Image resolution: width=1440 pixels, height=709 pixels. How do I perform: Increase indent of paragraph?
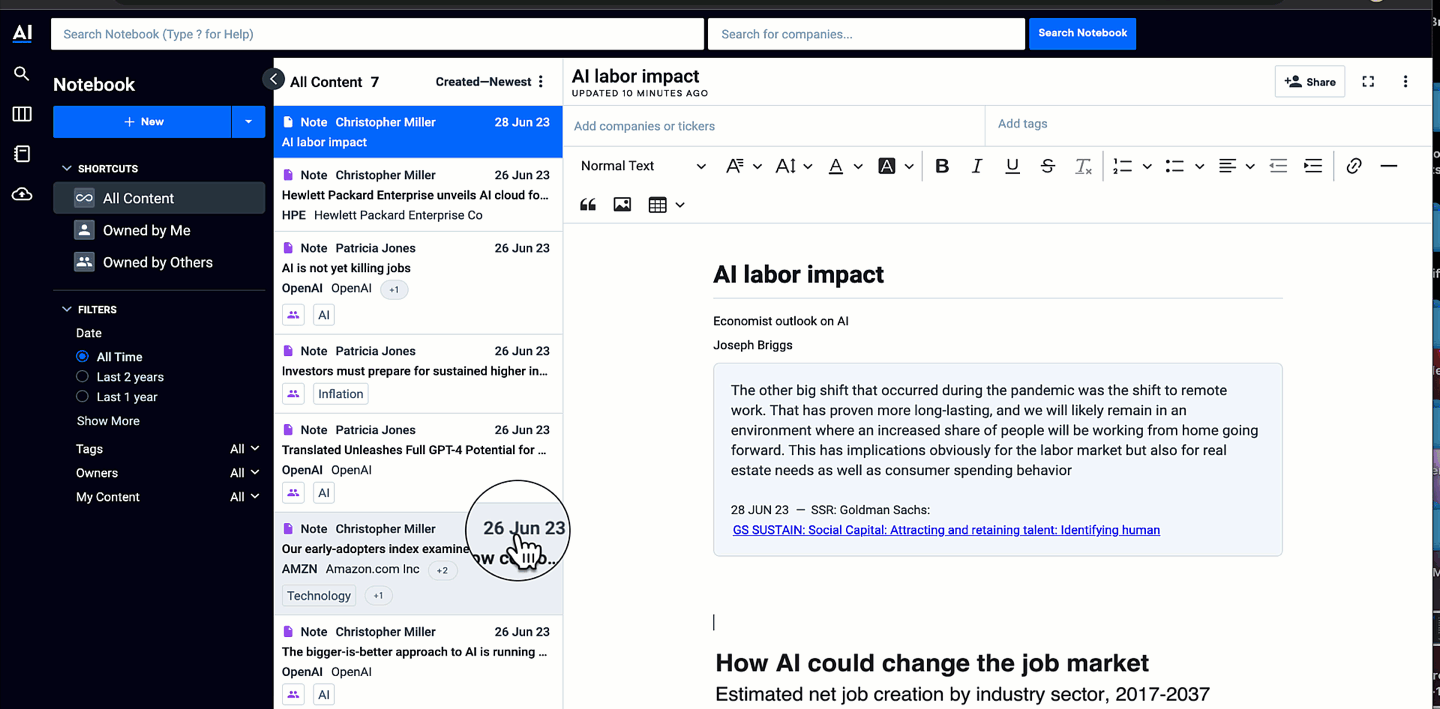pyautogui.click(x=1313, y=166)
